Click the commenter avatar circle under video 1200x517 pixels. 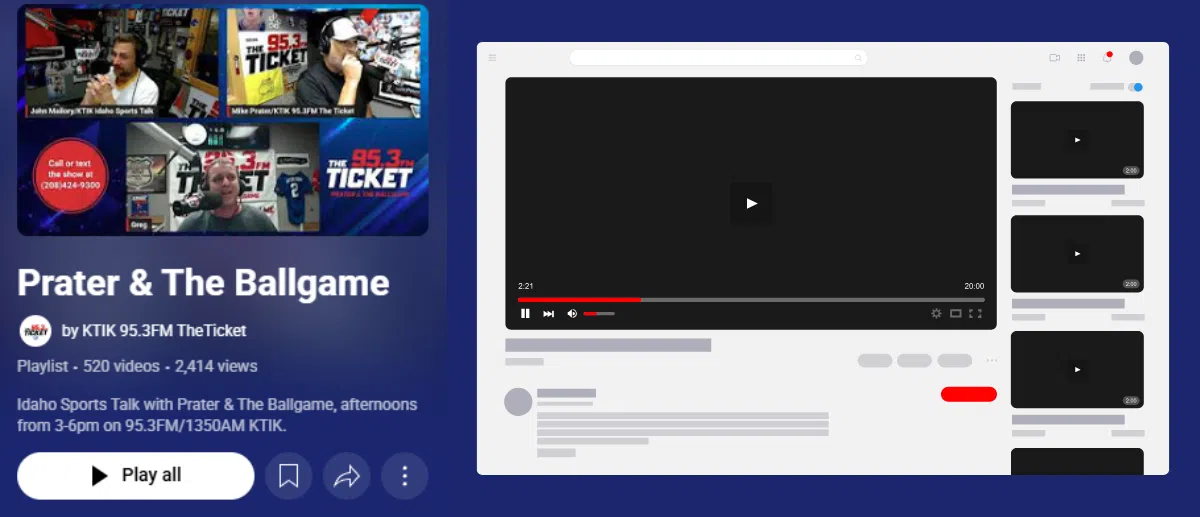(518, 402)
